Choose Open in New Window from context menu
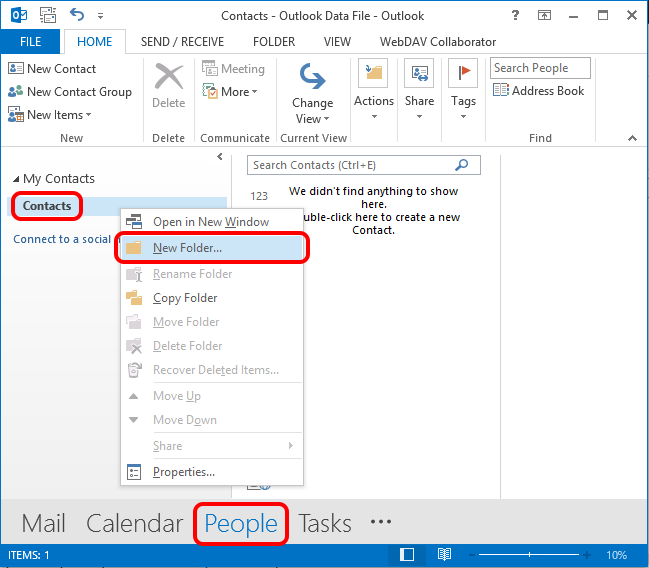The height and width of the screenshot is (568, 649). click(x=212, y=222)
